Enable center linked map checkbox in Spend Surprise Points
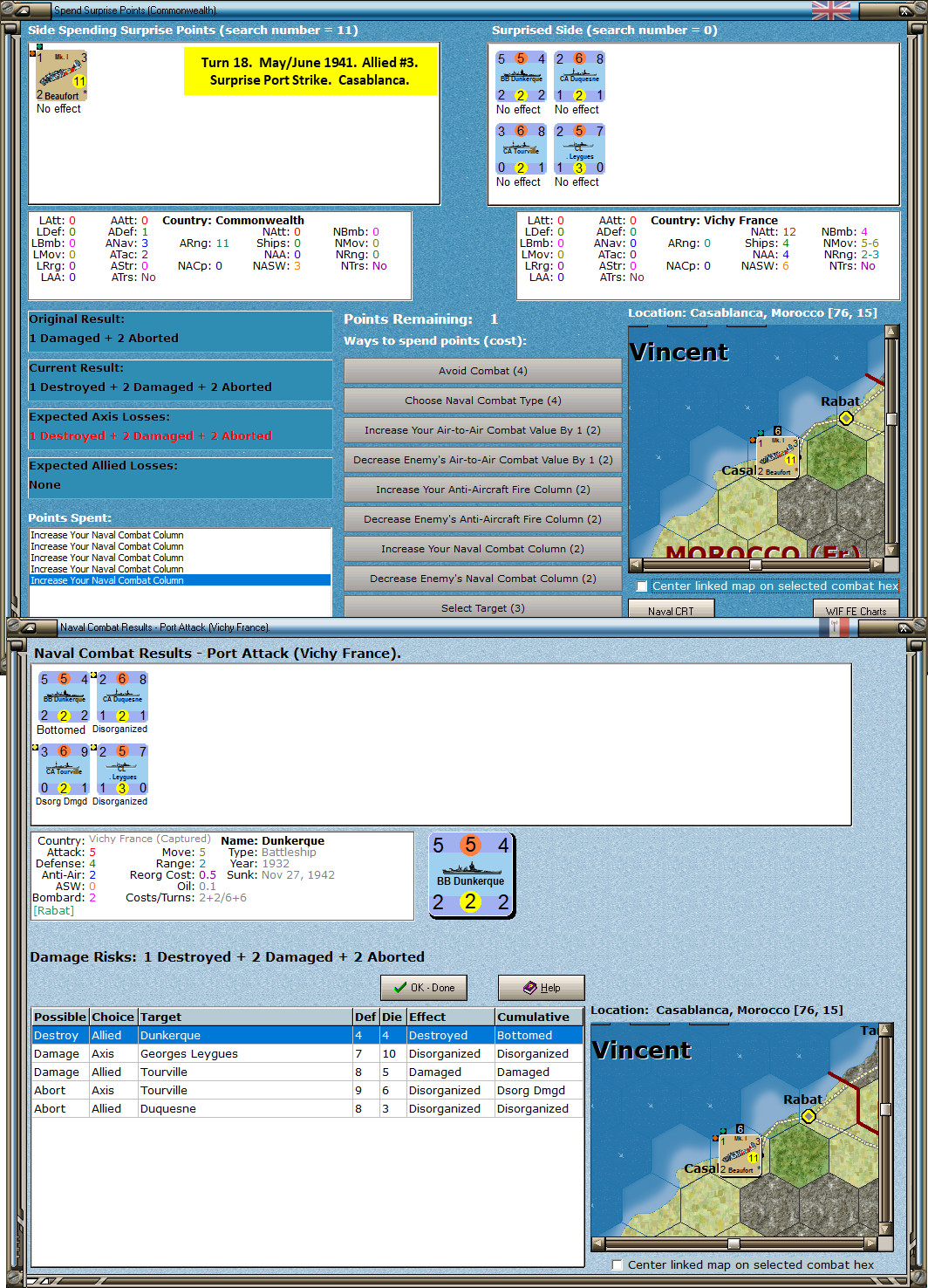This screenshot has width=928, height=1288. pyautogui.click(x=642, y=586)
